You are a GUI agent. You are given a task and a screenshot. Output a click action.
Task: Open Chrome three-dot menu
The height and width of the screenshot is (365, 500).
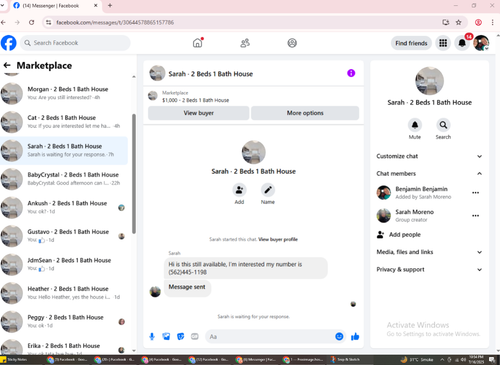[x=492, y=22]
